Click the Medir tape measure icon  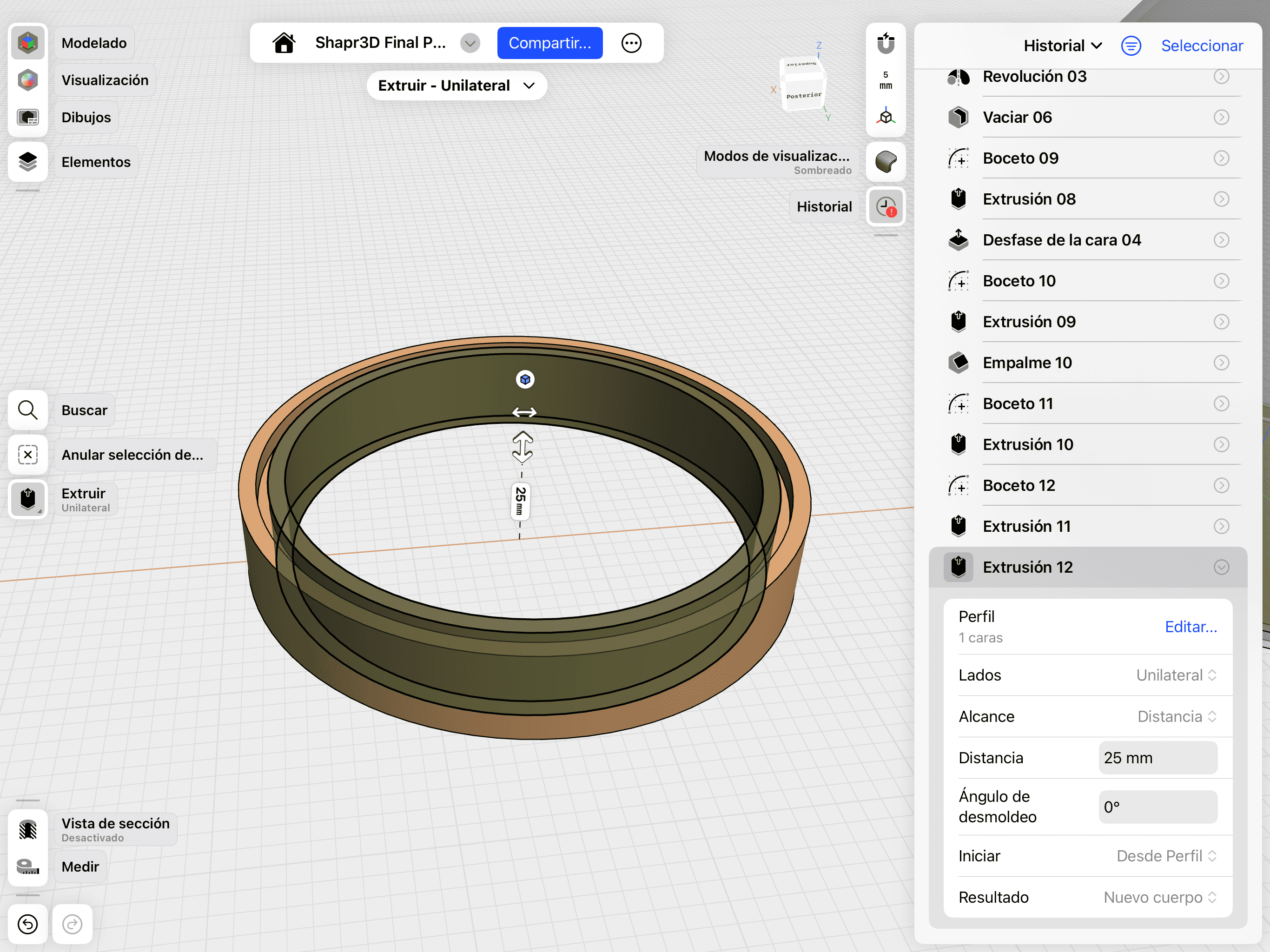[27, 866]
